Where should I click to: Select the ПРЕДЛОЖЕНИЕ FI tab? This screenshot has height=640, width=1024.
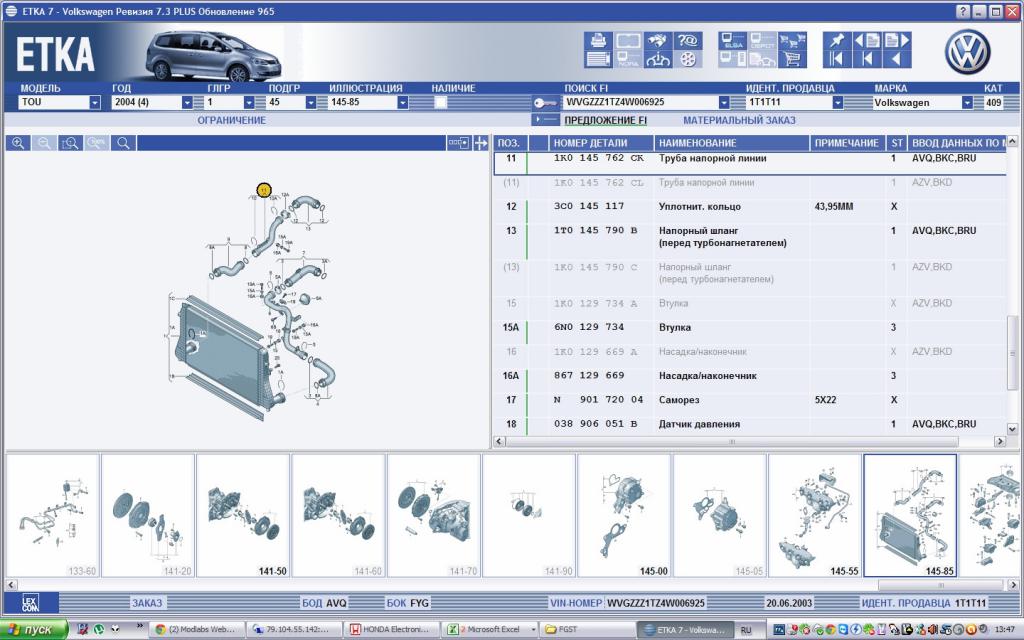point(605,120)
